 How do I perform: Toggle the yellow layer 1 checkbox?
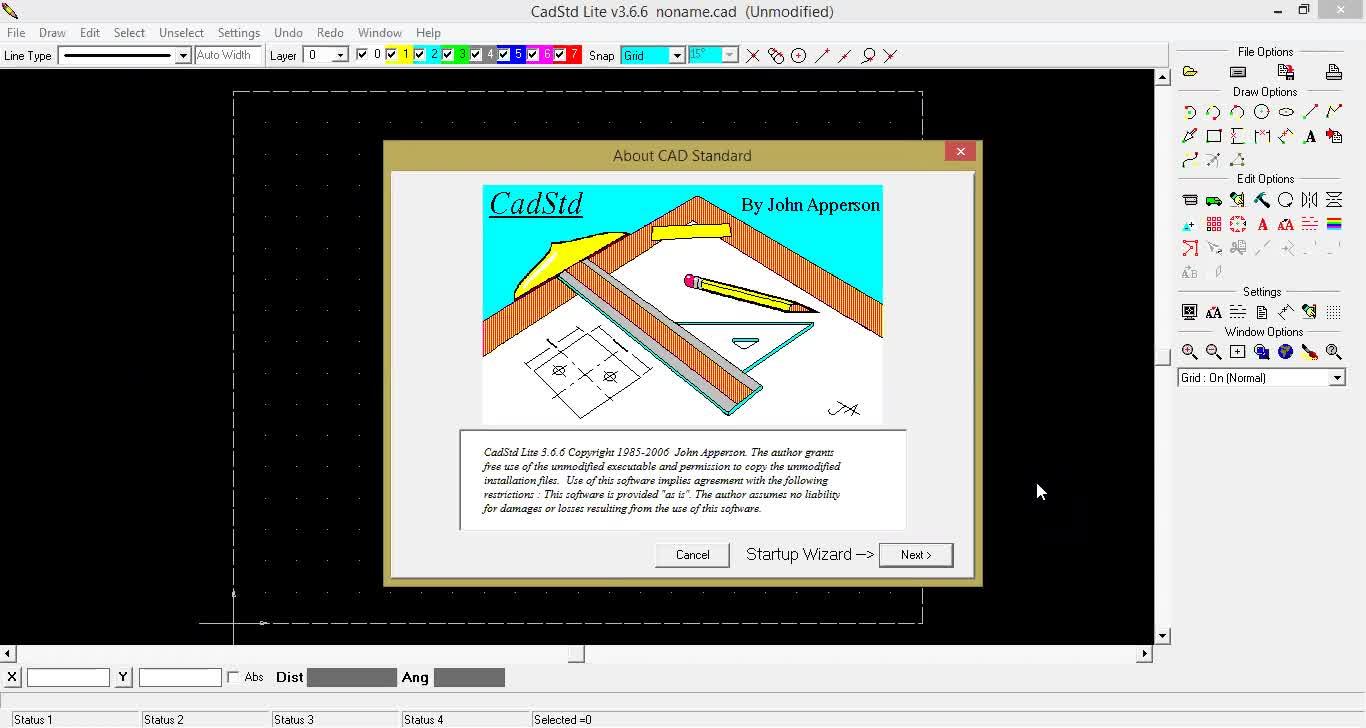pyautogui.click(x=391, y=55)
